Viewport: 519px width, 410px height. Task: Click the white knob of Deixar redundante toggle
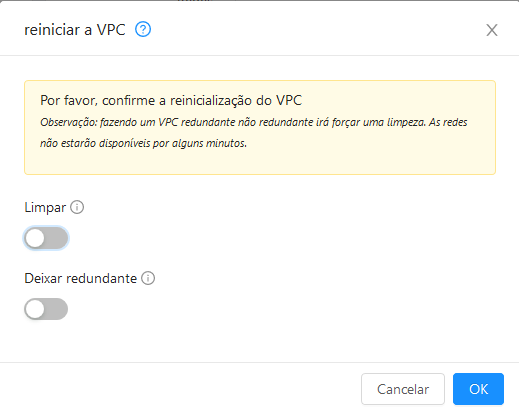coord(35,309)
